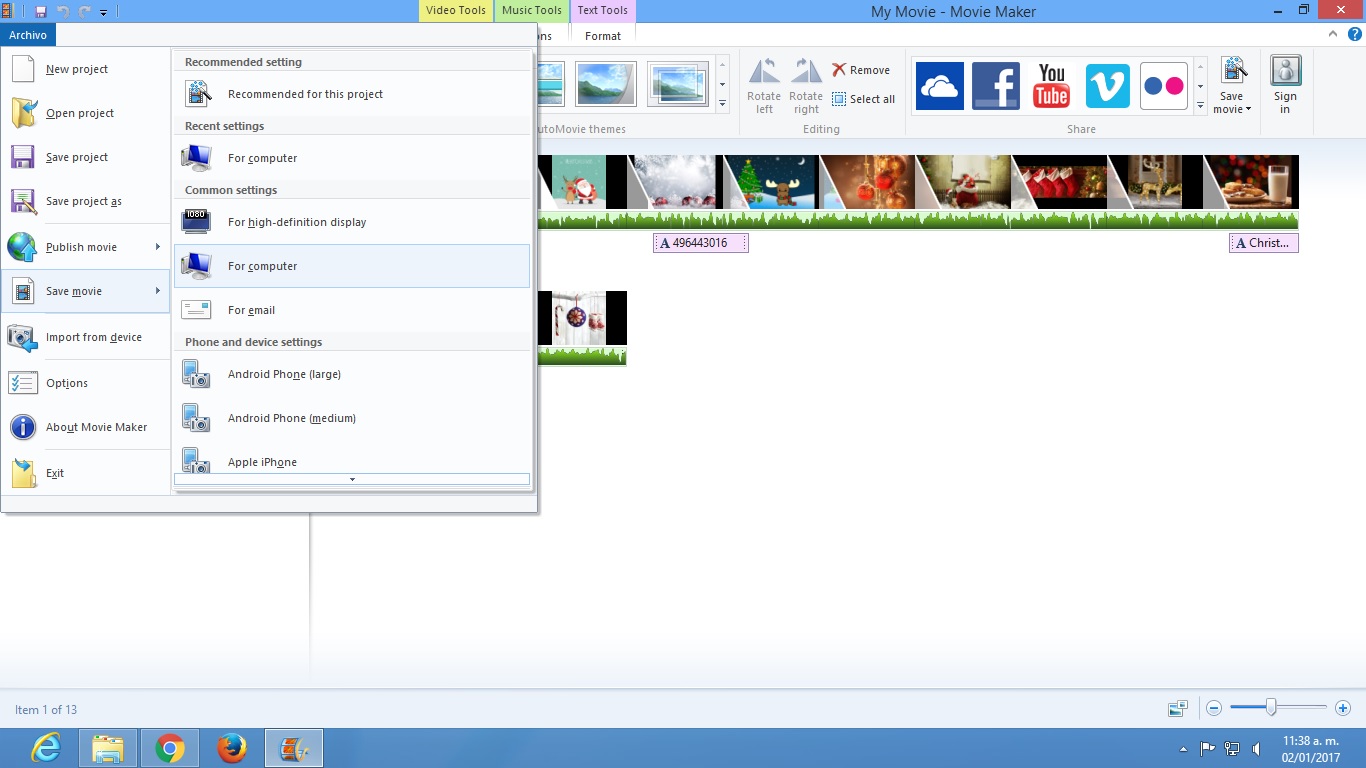Share to Facebook using its icon
This screenshot has width=1366, height=768.
[x=994, y=86]
